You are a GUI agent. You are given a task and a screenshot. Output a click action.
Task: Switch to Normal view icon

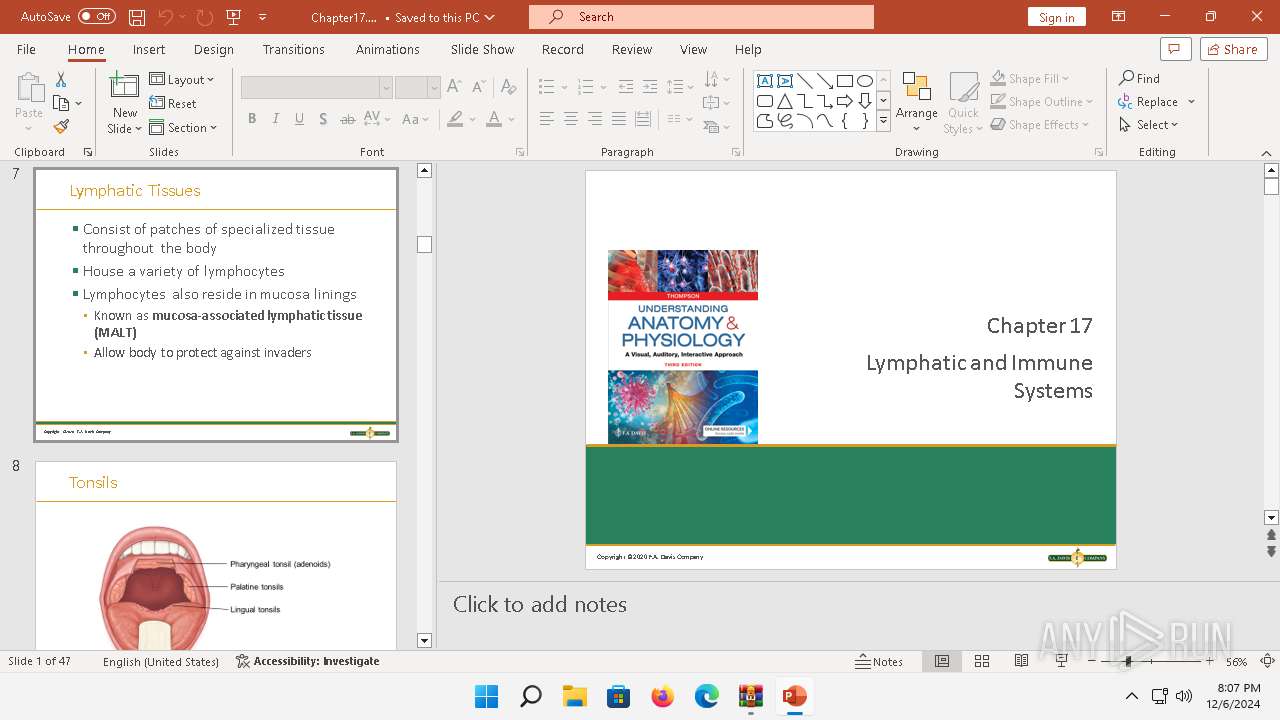(942, 661)
